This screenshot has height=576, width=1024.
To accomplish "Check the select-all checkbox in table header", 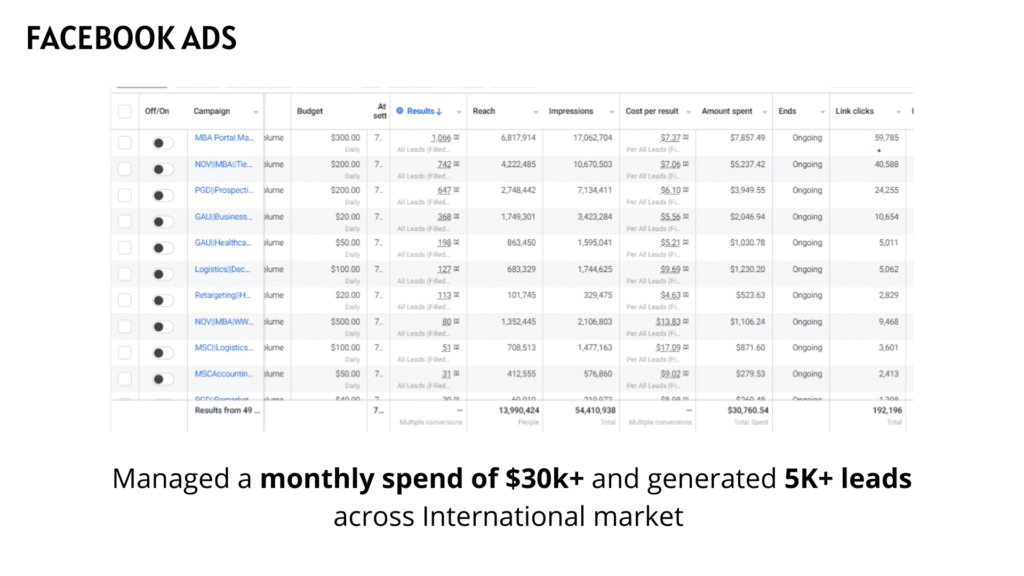I will pos(125,112).
